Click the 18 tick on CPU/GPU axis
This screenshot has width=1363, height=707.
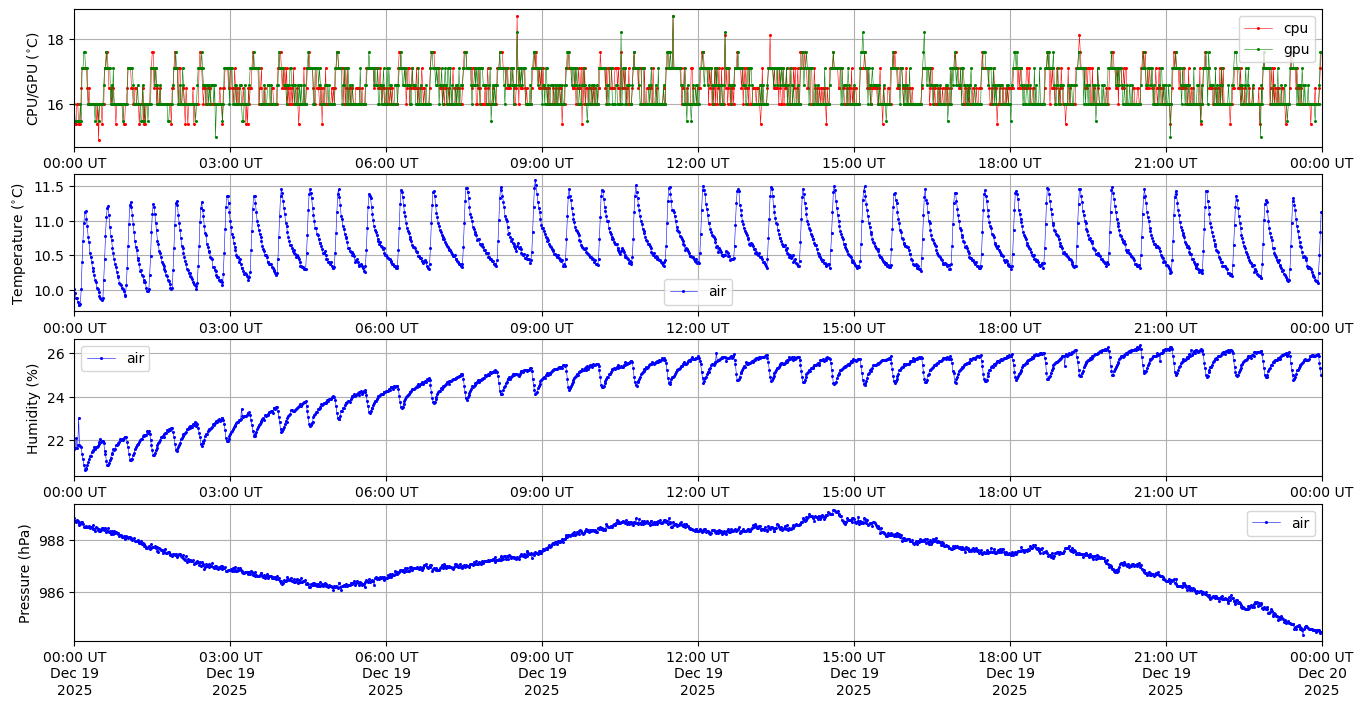click(57, 40)
